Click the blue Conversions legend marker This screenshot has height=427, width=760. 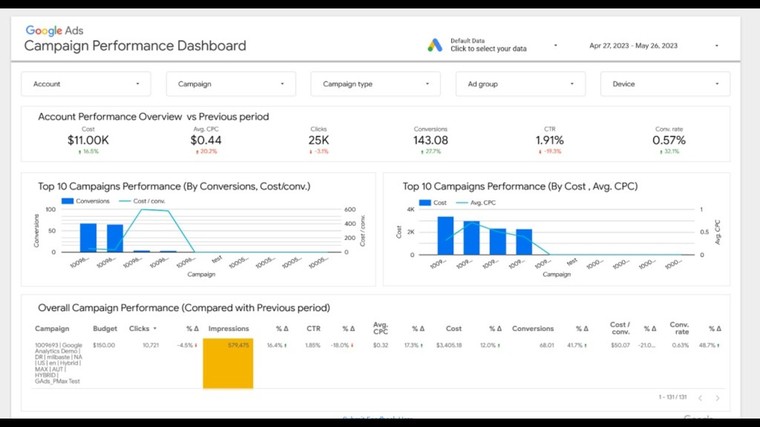click(68, 201)
